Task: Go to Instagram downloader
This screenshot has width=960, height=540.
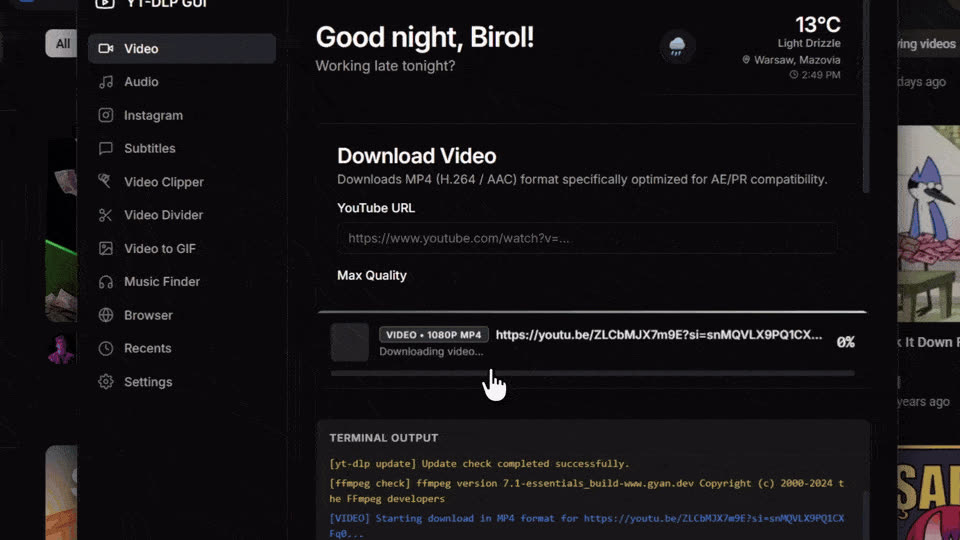Action: click(x=182, y=115)
